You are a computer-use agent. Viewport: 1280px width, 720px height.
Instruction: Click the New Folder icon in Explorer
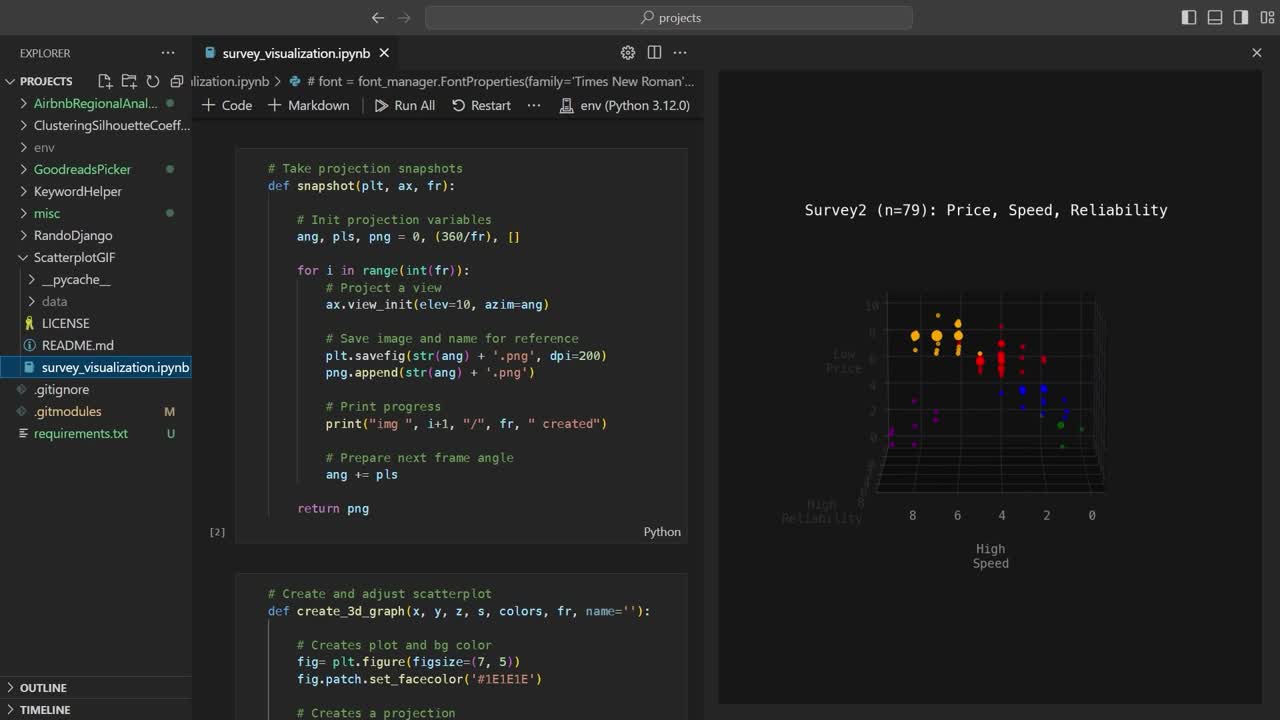pos(129,81)
